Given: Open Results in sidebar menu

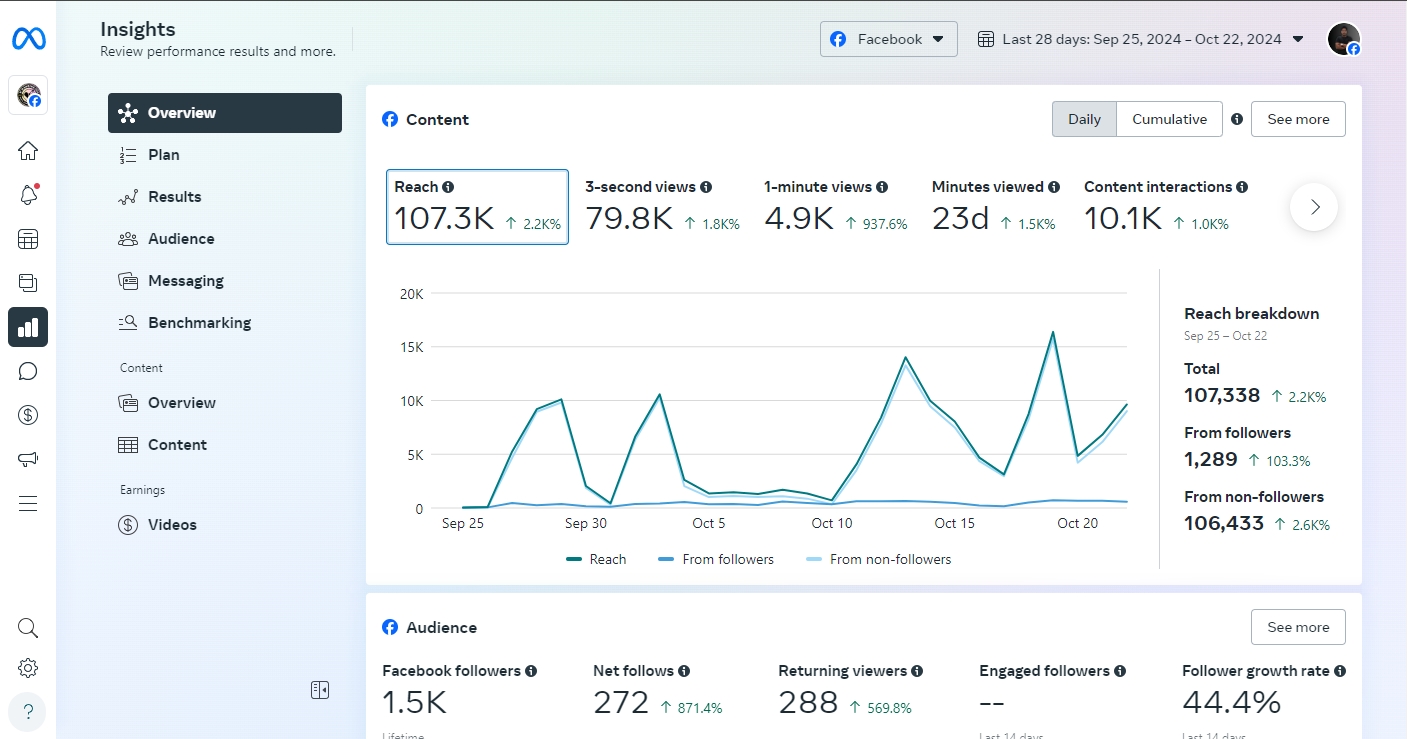Looking at the screenshot, I should 225,197.
